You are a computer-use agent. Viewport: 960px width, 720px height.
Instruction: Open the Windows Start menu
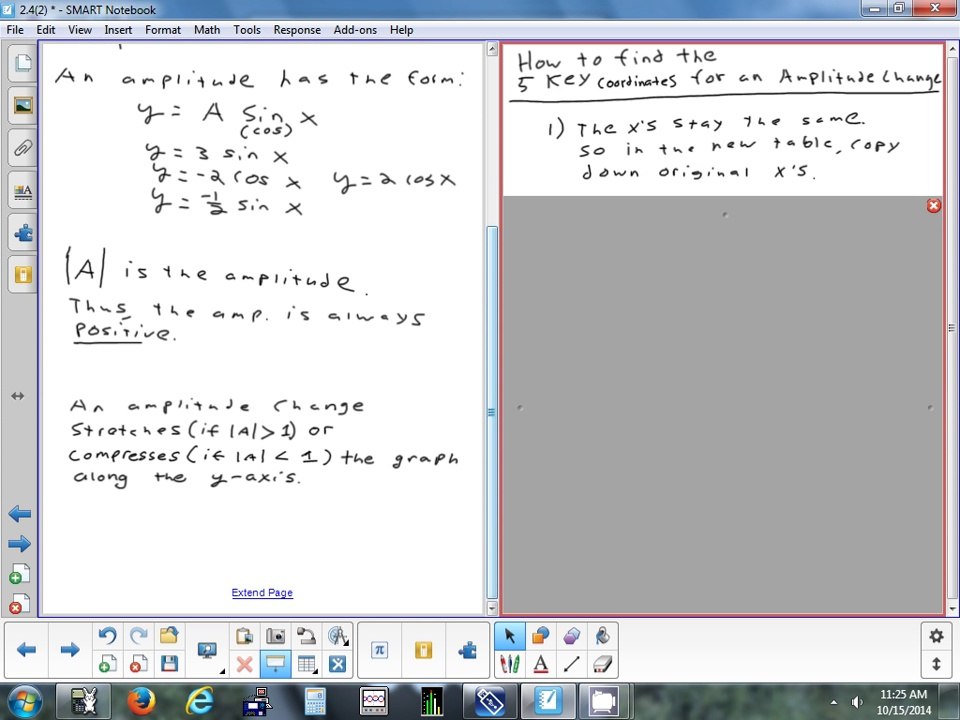24,702
